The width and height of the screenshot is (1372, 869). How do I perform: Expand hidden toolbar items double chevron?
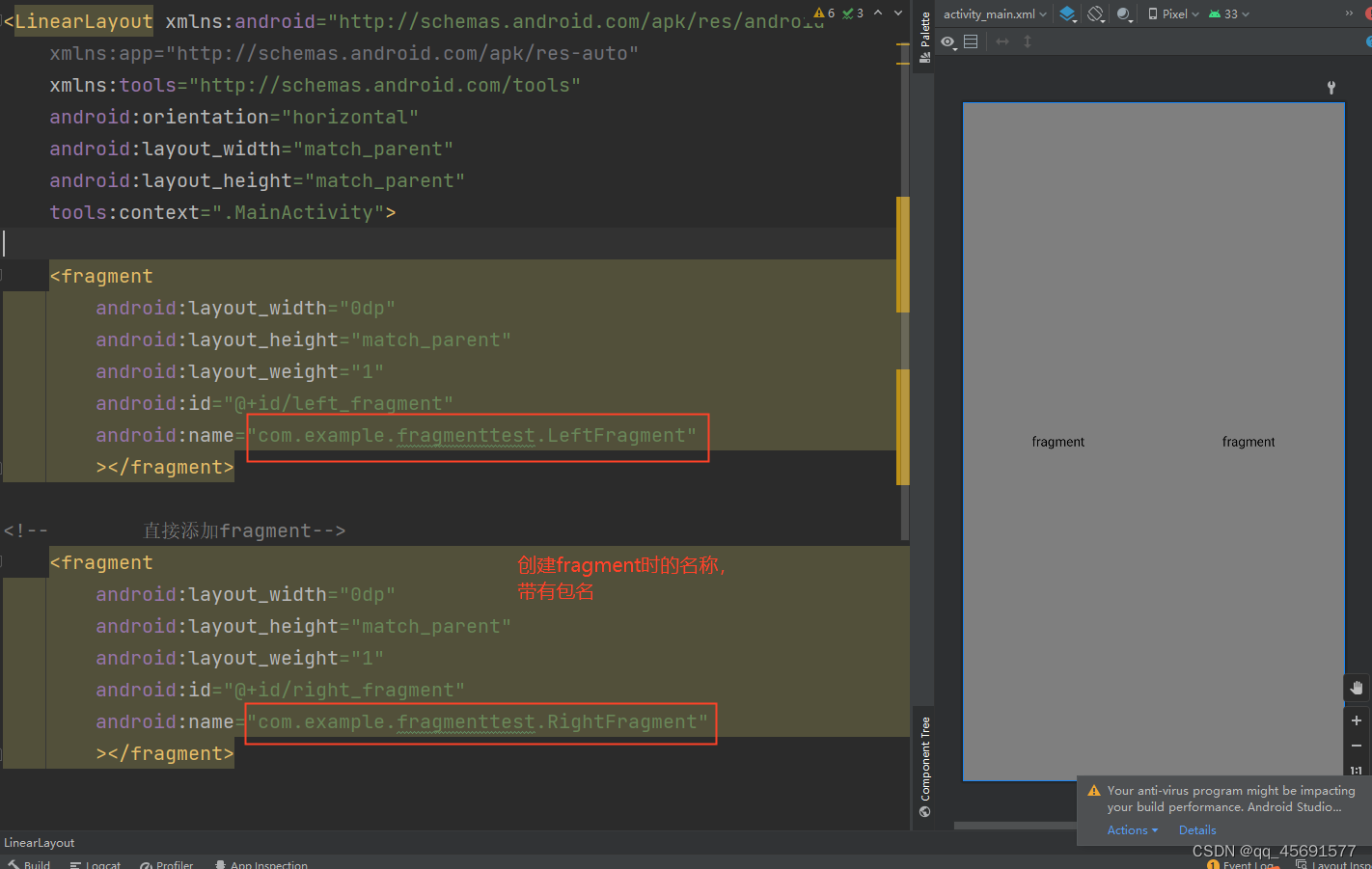click(1349, 14)
